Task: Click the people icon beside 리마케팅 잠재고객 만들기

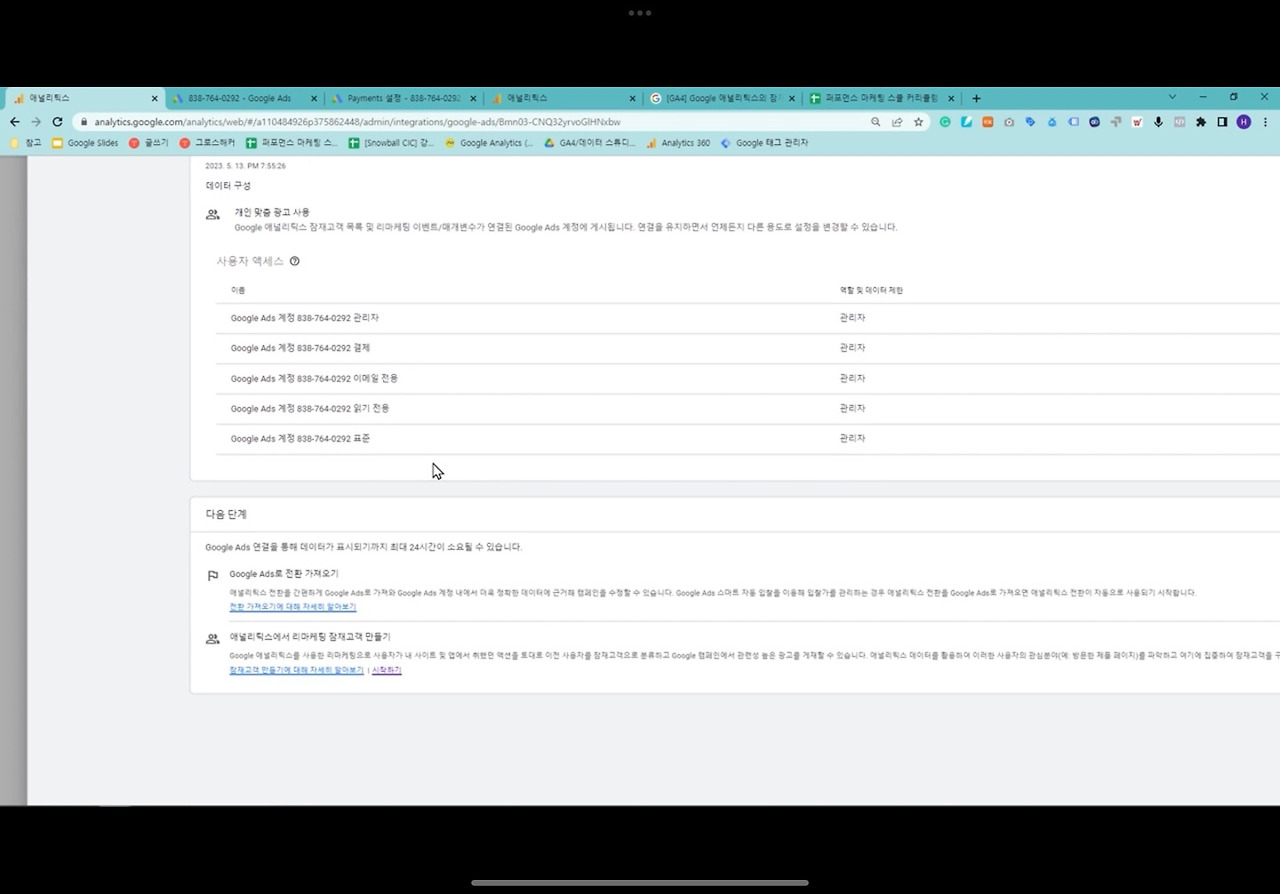Action: 212,639
